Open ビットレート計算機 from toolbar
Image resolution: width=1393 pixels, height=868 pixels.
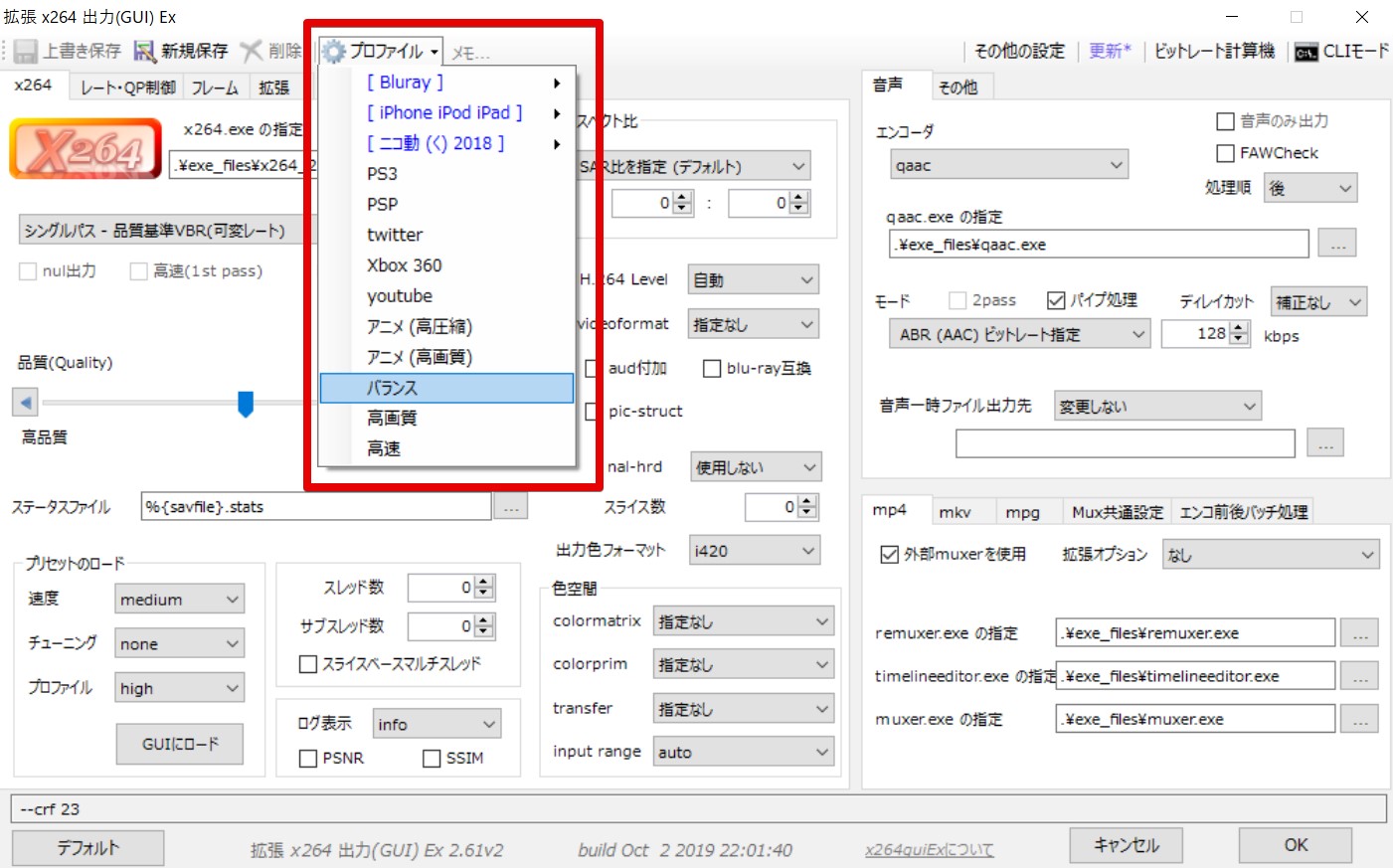[x=1214, y=52]
